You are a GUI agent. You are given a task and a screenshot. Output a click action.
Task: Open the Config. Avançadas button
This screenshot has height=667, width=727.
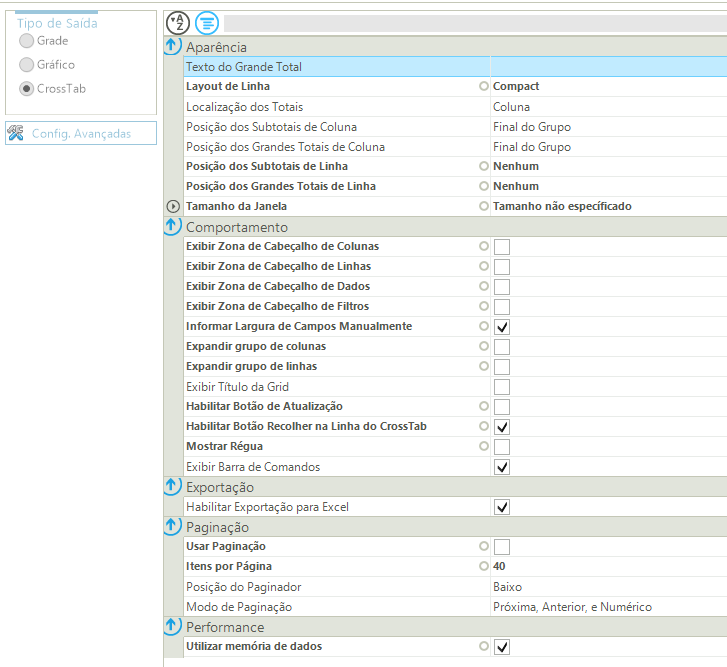click(81, 133)
